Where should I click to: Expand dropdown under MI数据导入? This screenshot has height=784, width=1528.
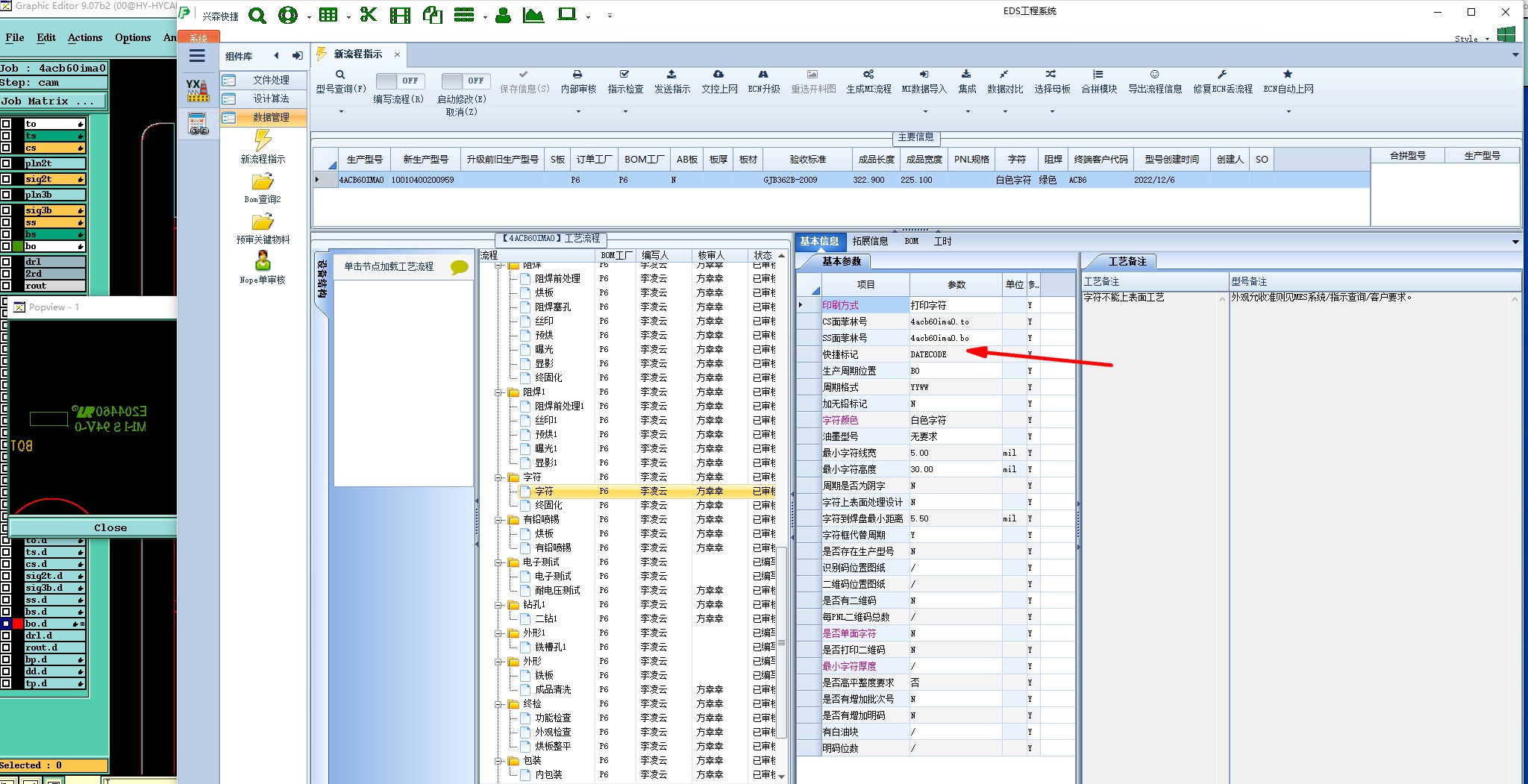(x=925, y=112)
